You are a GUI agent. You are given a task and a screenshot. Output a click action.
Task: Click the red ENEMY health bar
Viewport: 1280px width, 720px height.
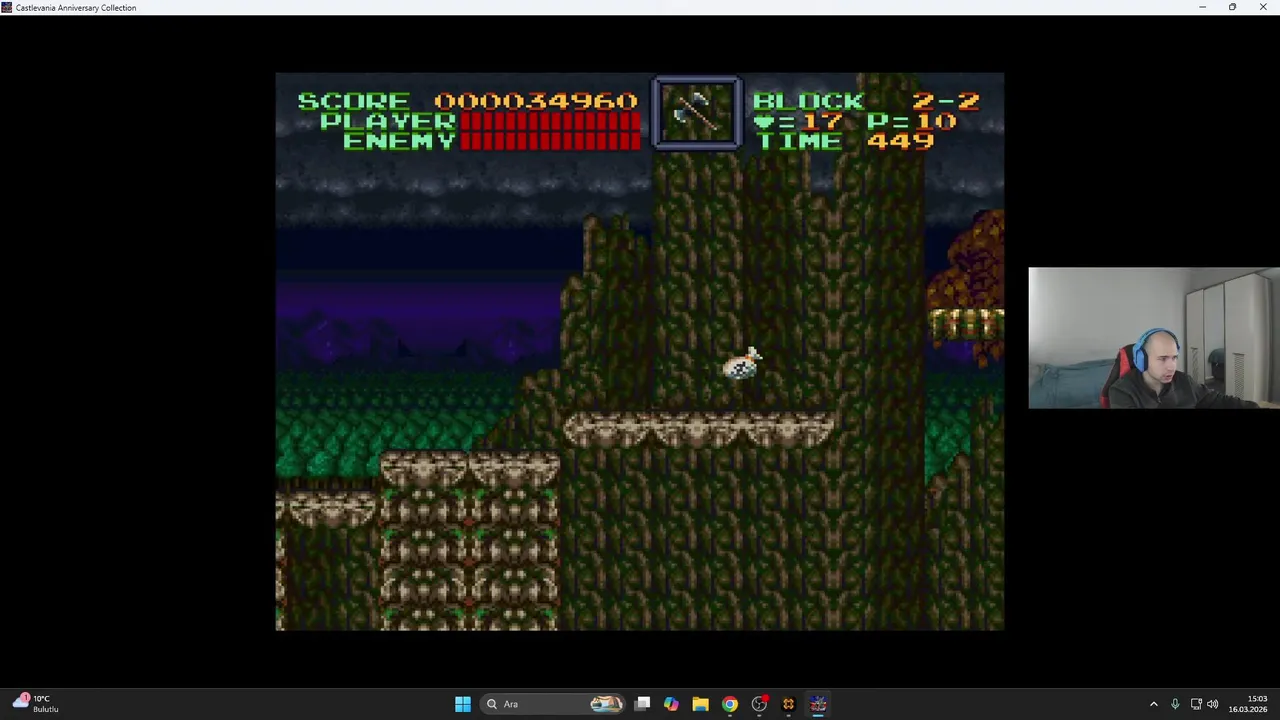pyautogui.click(x=549, y=141)
